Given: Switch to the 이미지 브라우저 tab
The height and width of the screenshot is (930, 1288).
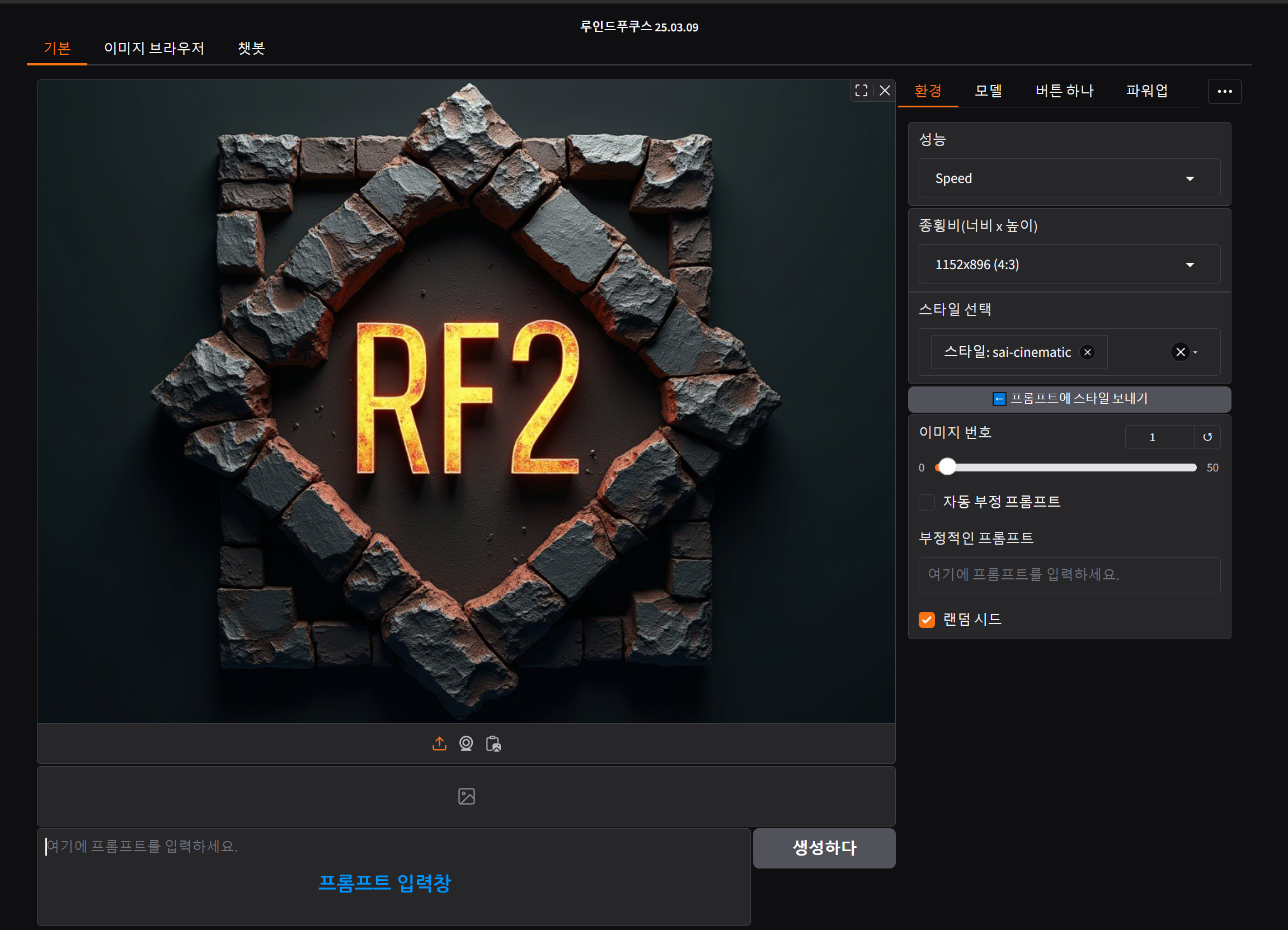Looking at the screenshot, I should pos(154,48).
